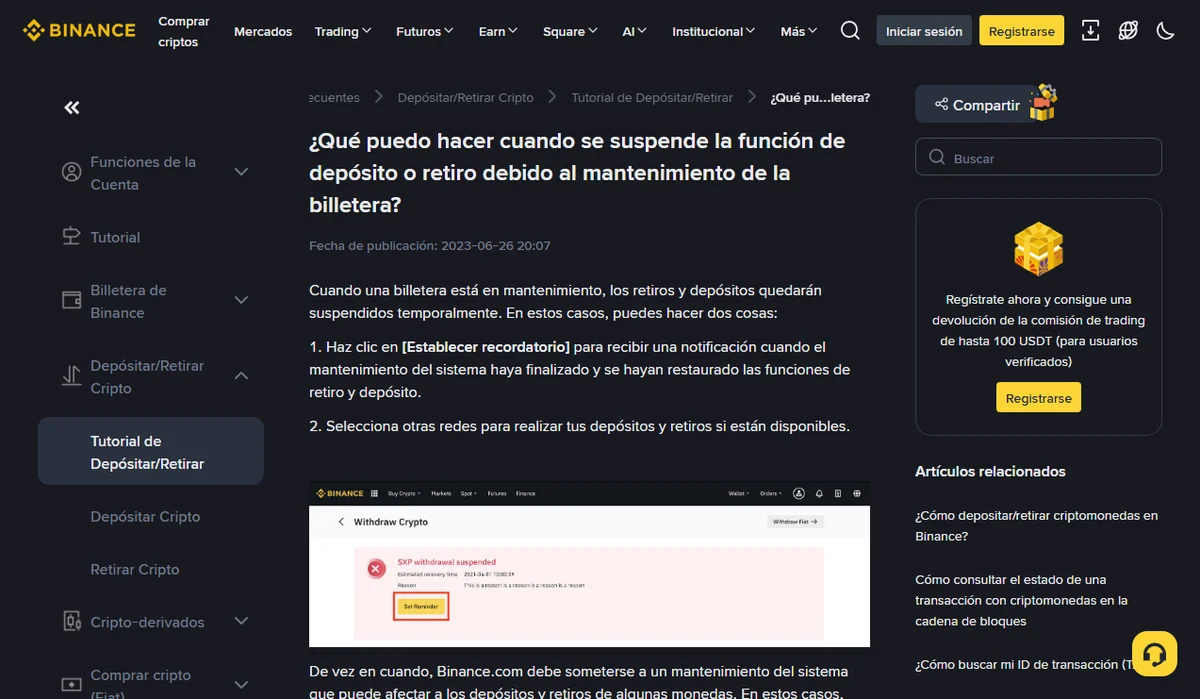This screenshot has width=1200, height=699.
Task: Open the support chat headset icon
Action: [x=1154, y=654]
